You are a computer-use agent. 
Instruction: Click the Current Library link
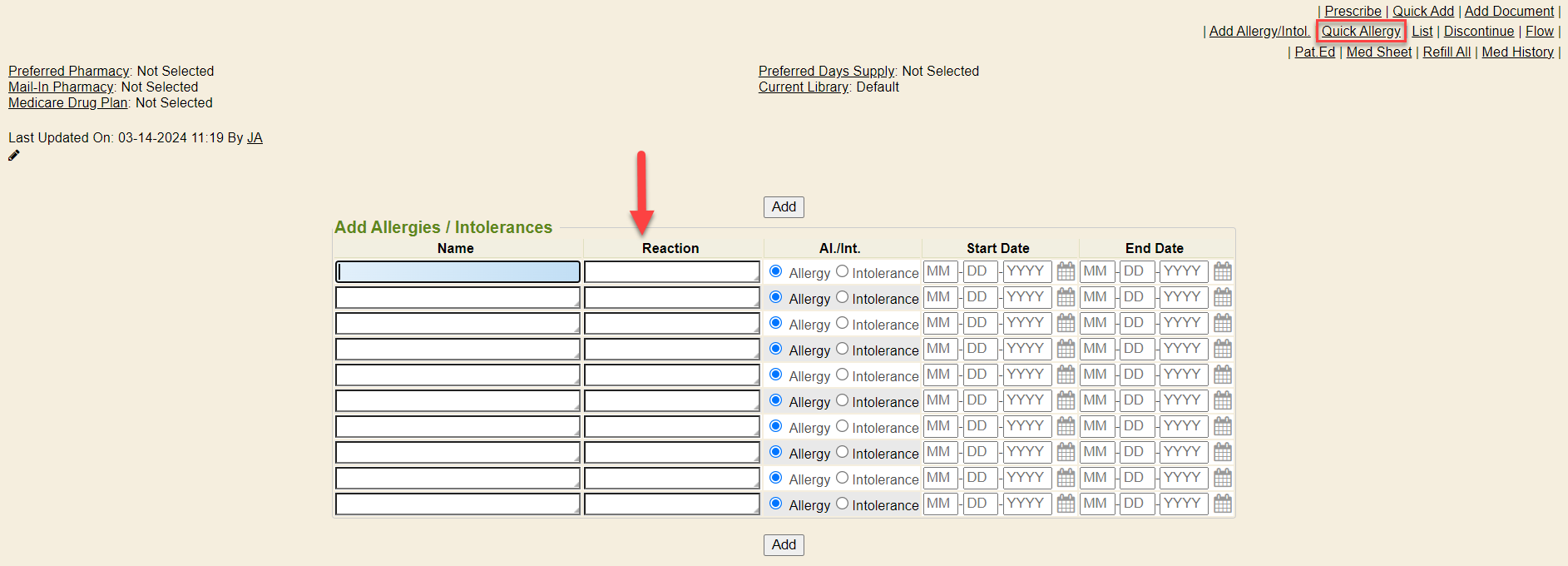pyautogui.click(x=803, y=87)
